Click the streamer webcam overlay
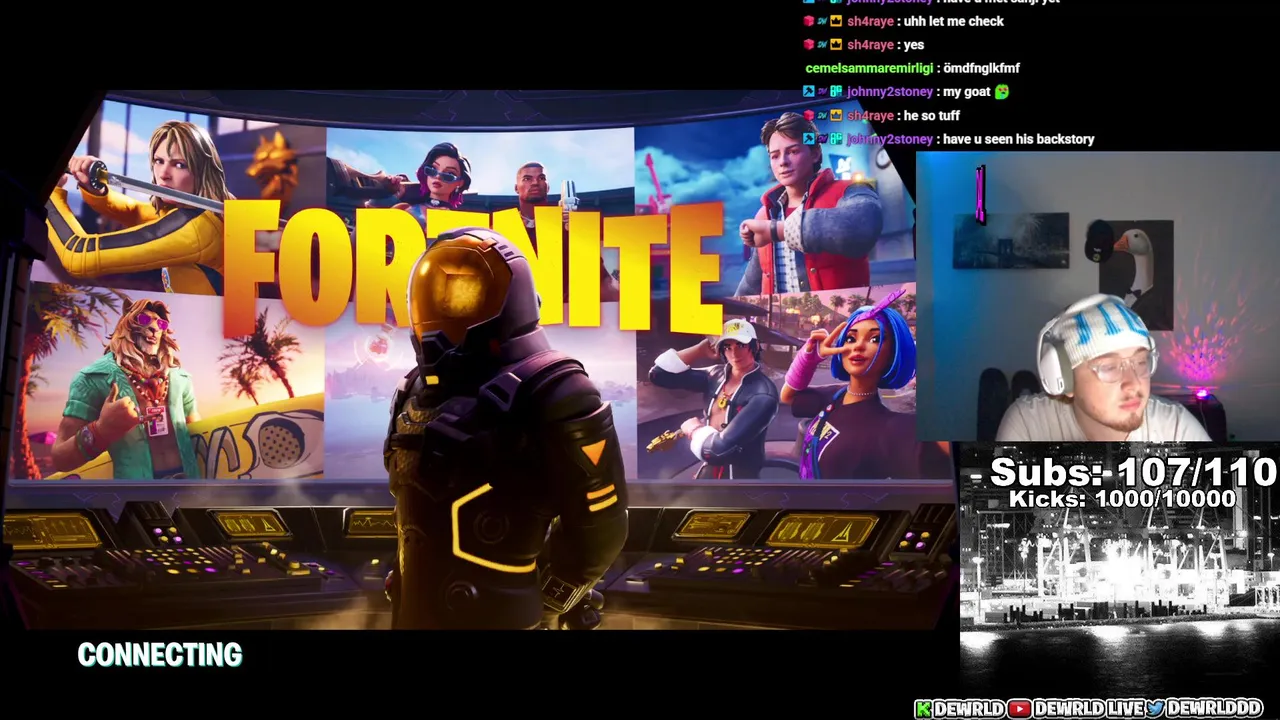The width and height of the screenshot is (1280, 720). (1098, 296)
